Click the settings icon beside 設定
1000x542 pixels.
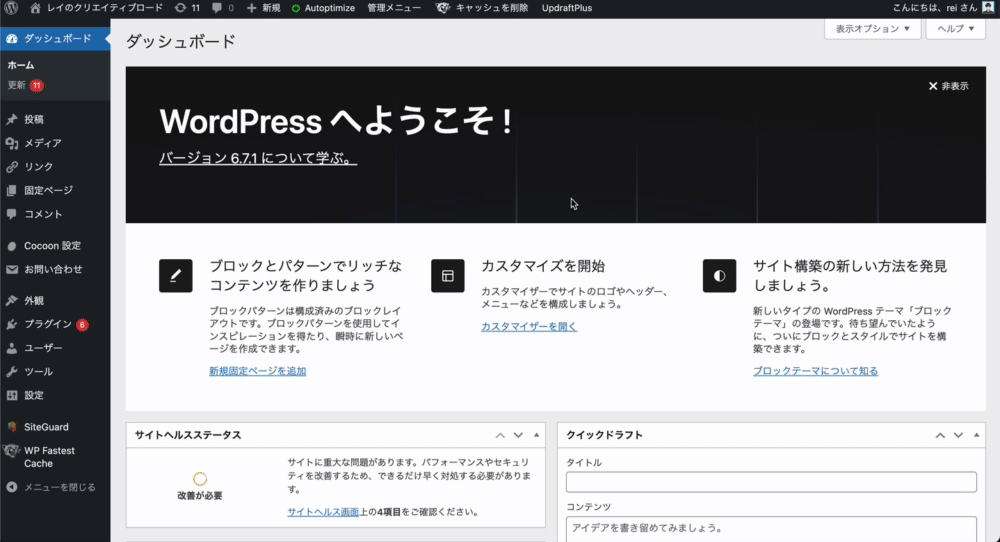12,395
